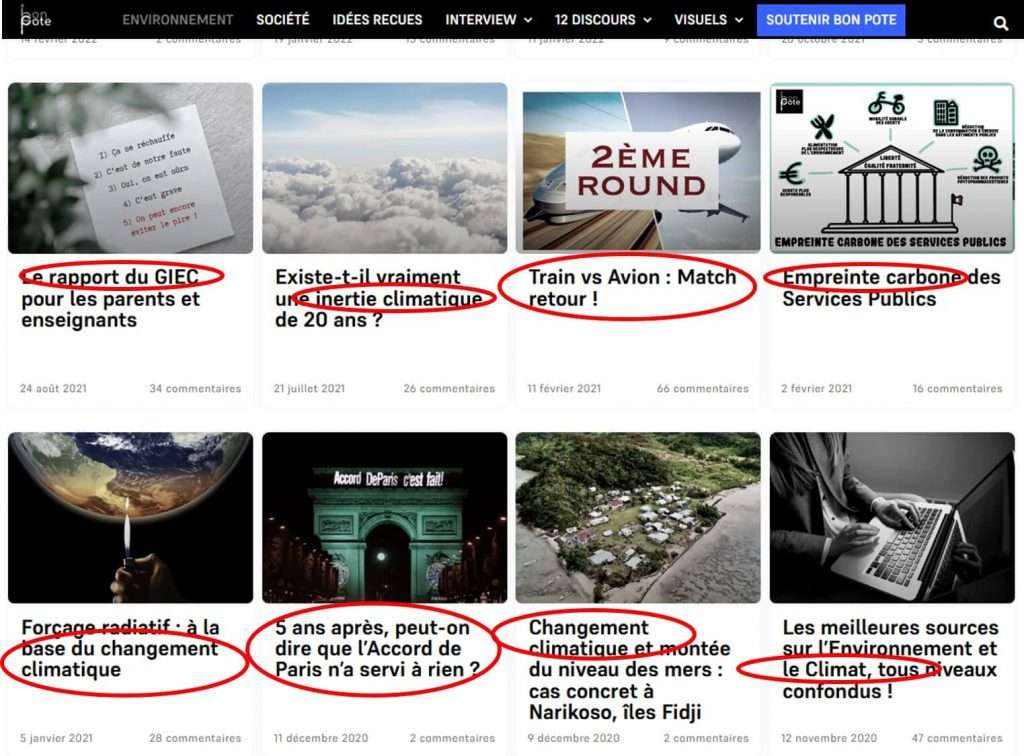
Task: Open the laptop typing thumbnail
Action: point(892,518)
